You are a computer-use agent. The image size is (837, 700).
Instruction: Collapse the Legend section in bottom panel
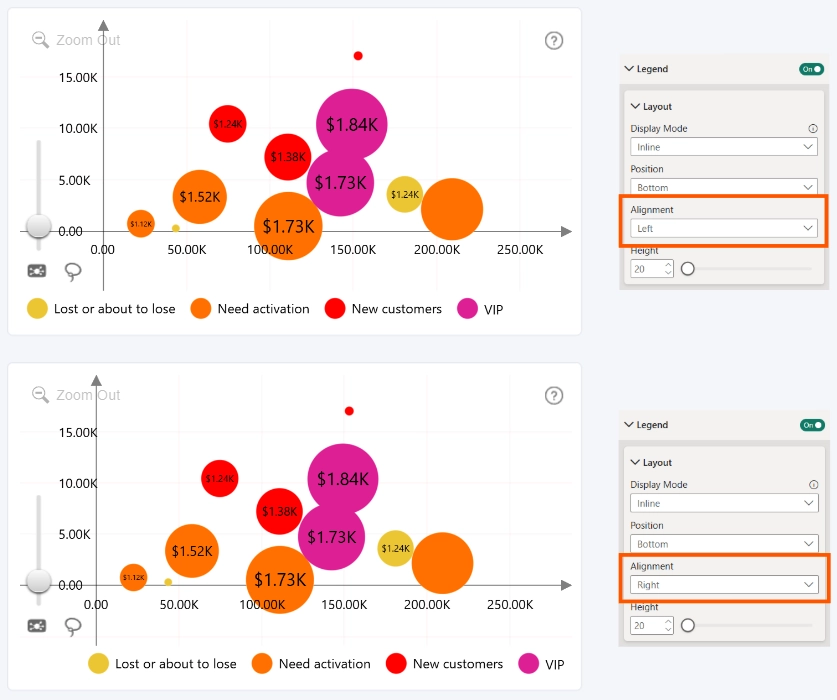pos(629,424)
